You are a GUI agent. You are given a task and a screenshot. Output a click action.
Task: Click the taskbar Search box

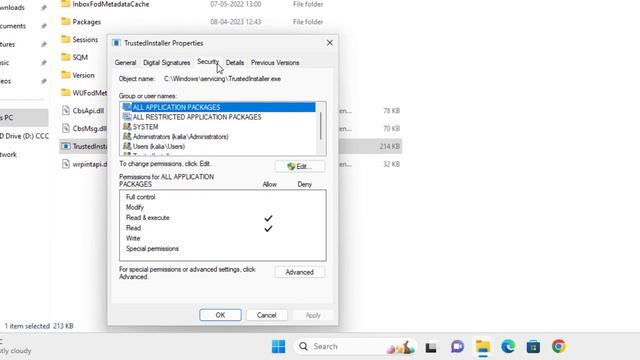pyautogui.click(x=356, y=347)
